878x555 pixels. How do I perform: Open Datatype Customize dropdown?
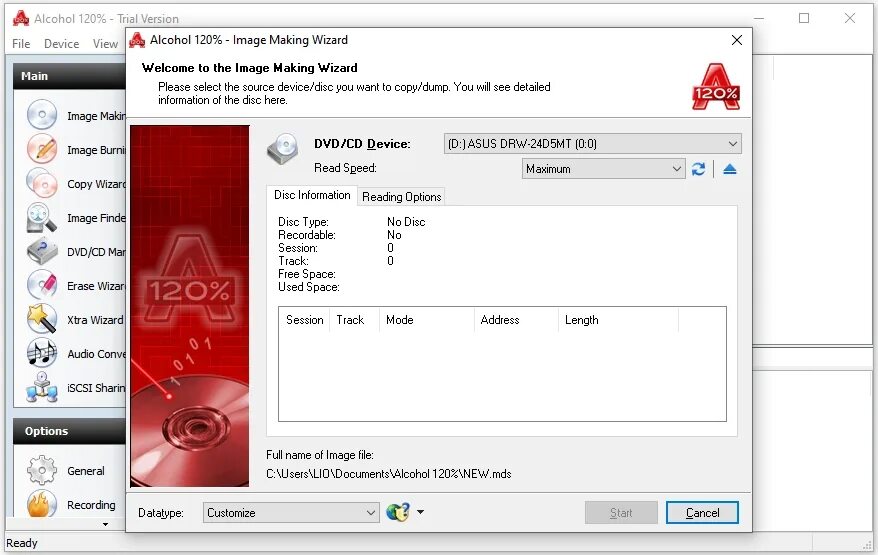[x=291, y=512]
